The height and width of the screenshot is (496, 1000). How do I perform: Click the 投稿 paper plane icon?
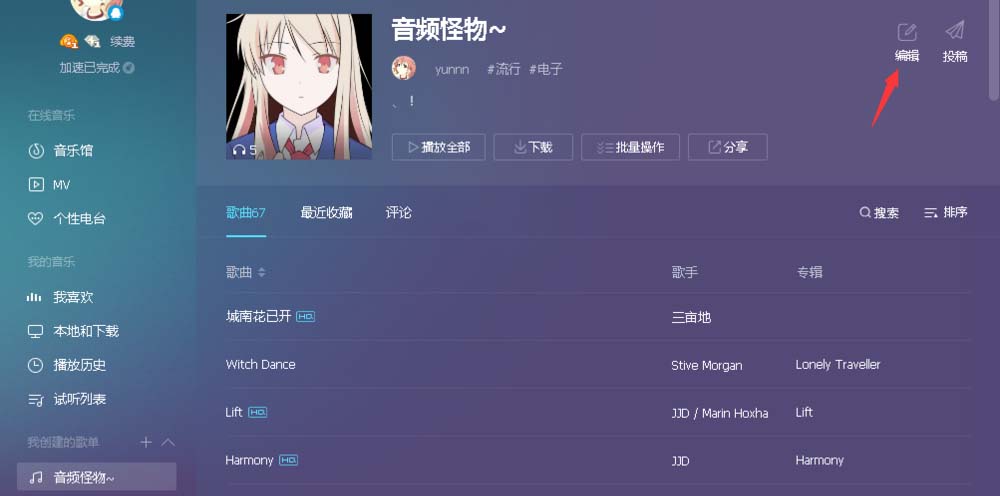pos(955,31)
